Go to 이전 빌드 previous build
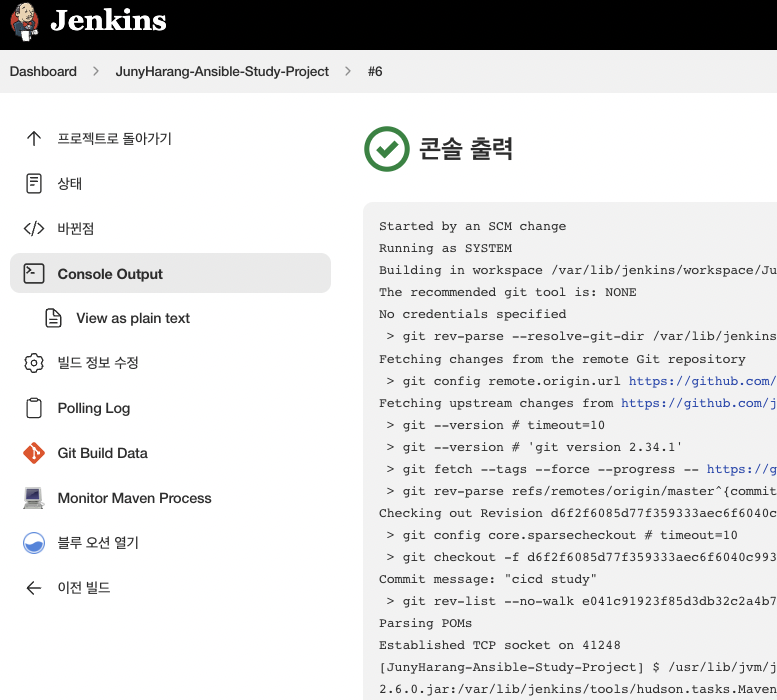 point(84,588)
